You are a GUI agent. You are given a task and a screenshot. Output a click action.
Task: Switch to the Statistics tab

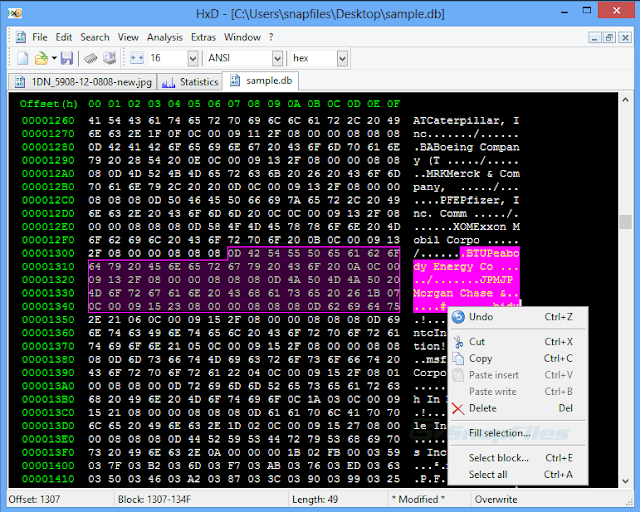pos(190,82)
